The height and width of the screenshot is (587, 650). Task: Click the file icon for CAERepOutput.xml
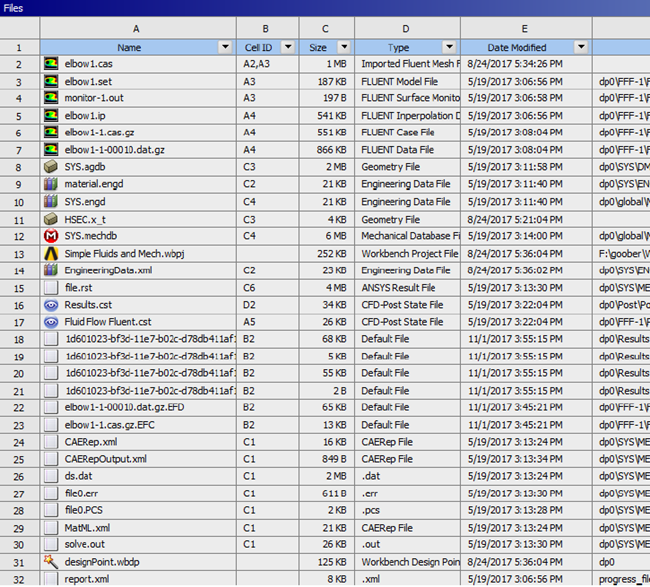pos(51,459)
